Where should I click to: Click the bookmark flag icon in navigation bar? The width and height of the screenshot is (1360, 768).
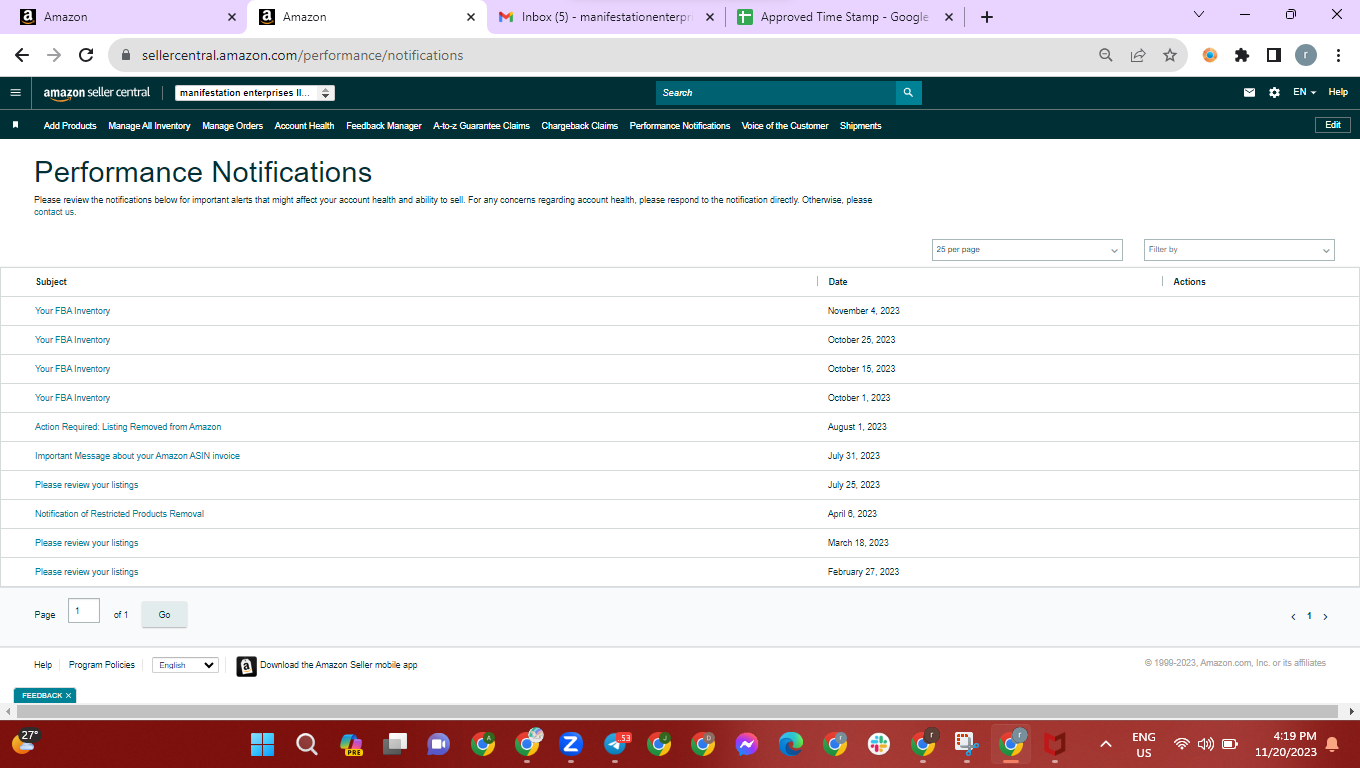15,125
